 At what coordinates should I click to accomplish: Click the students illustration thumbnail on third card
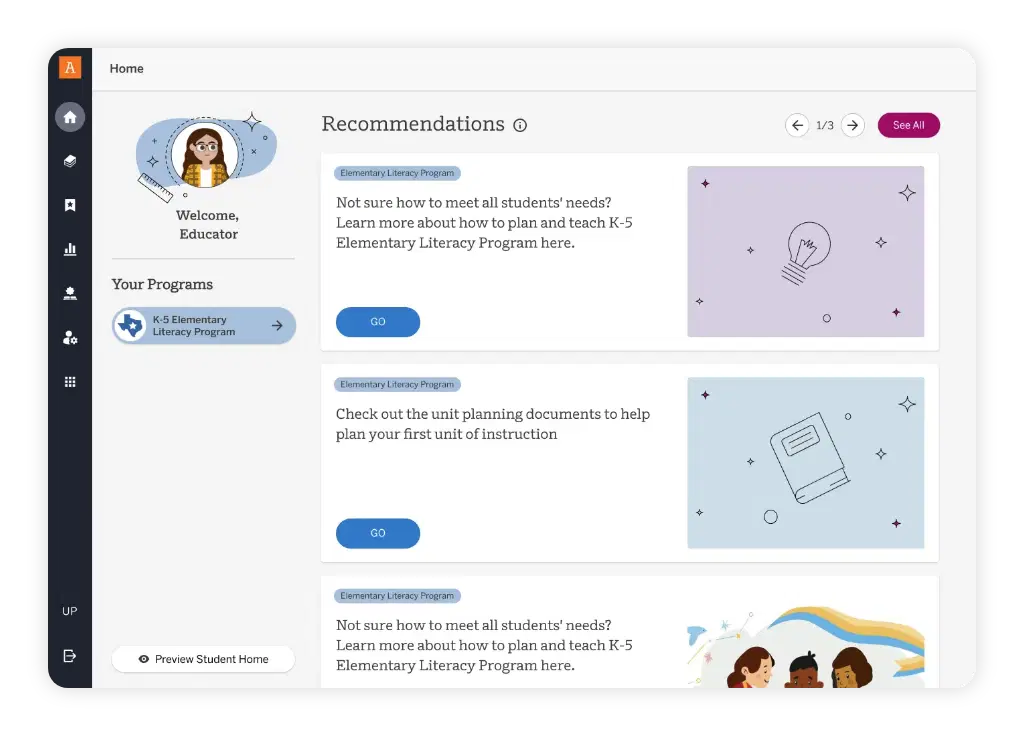805,645
